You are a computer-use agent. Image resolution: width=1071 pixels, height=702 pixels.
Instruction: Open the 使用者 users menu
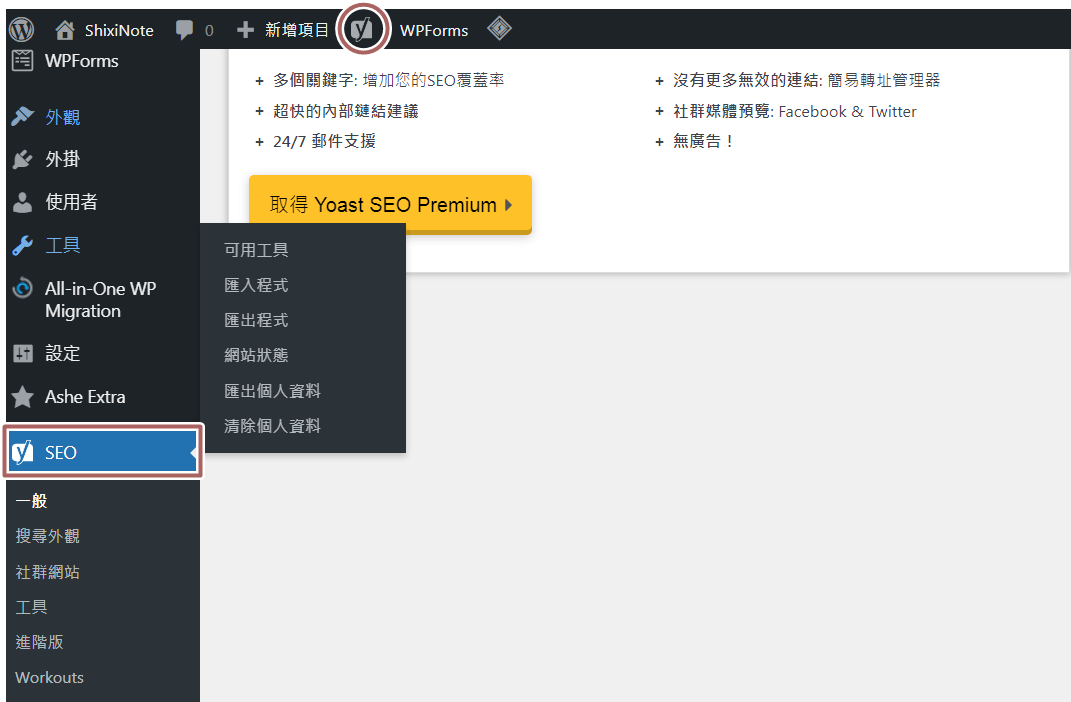(71, 202)
